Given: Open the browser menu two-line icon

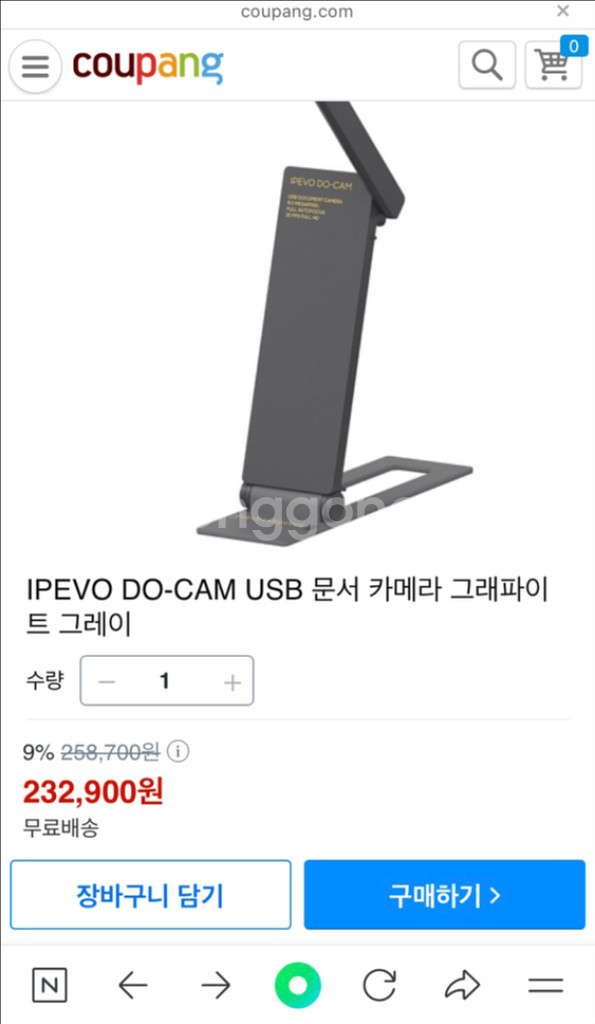Looking at the screenshot, I should 546,985.
